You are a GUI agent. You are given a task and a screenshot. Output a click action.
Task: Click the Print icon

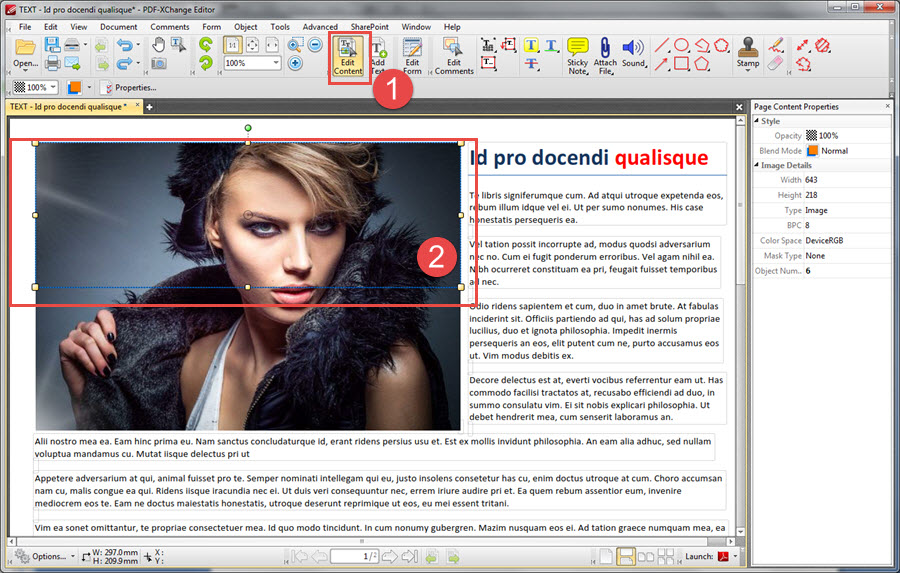tap(52, 63)
